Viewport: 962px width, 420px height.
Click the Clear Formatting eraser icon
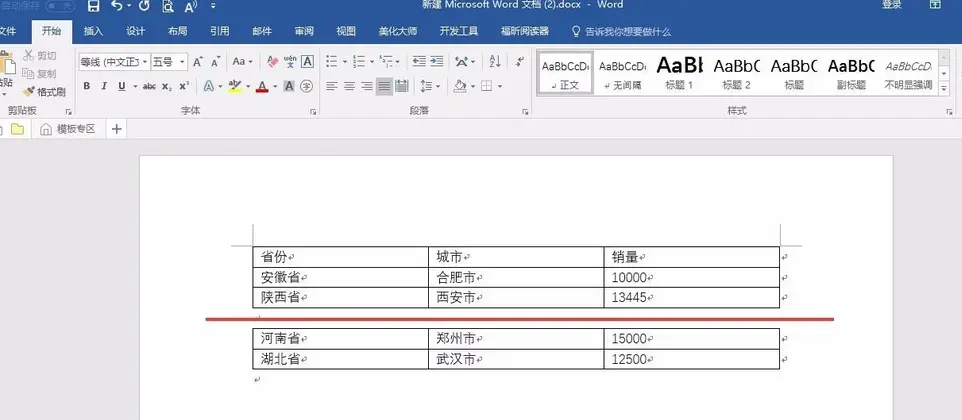(x=273, y=62)
